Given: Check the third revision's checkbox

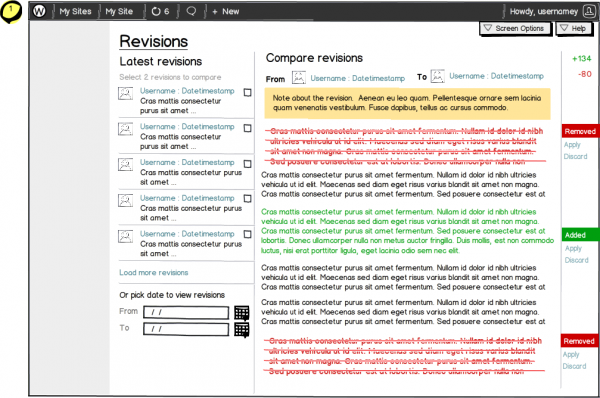Looking at the screenshot, I should (248, 164).
